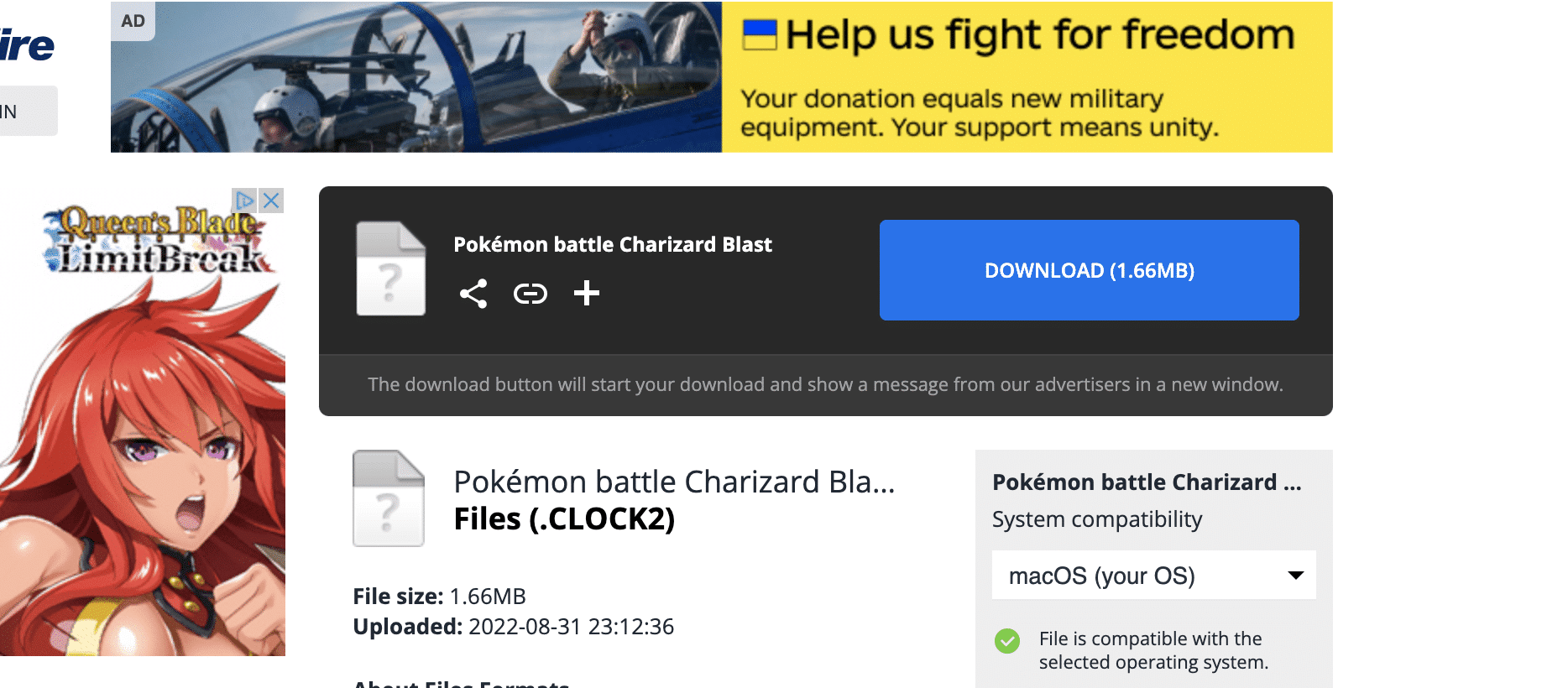1568x688 pixels.
Task: Open the macOS (your OS) dropdown
Action: tap(1154, 576)
